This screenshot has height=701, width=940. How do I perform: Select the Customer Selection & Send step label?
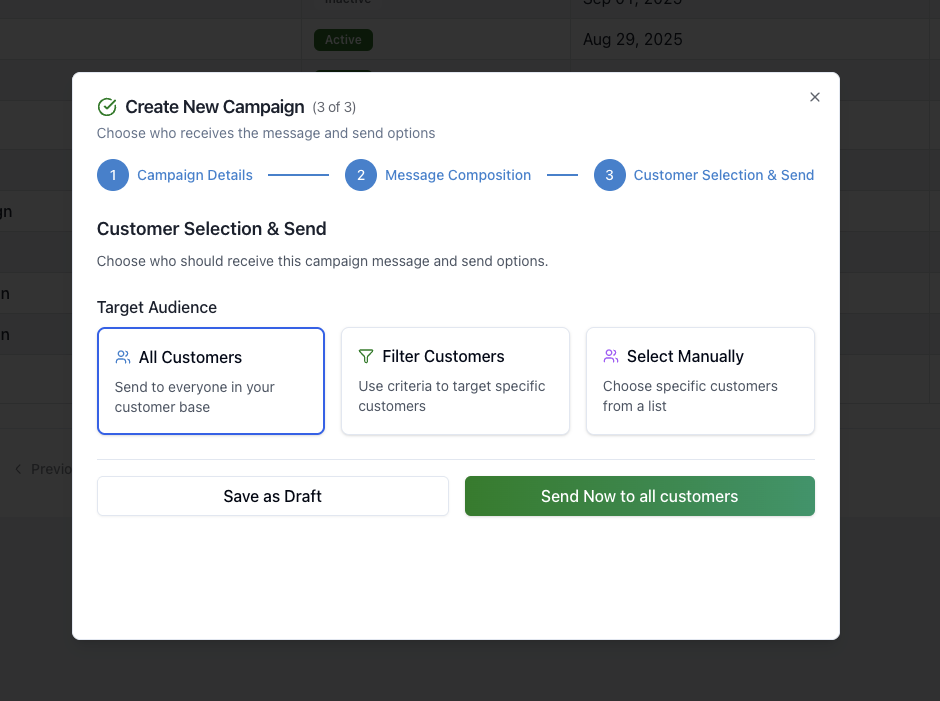[724, 175]
